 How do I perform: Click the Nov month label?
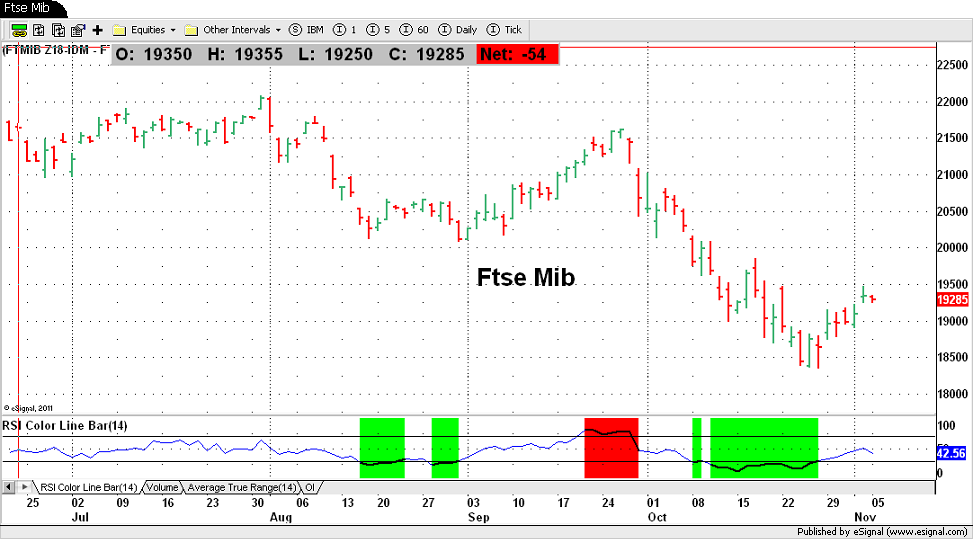point(866,517)
